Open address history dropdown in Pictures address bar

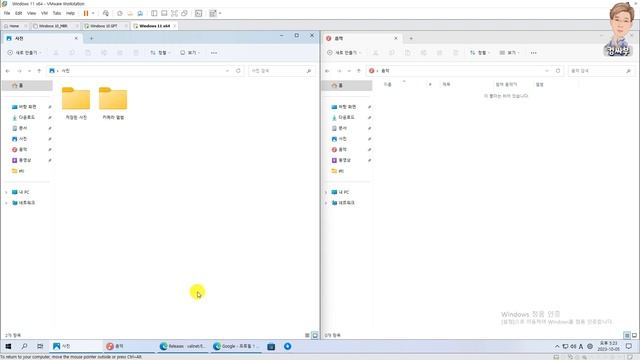(x=227, y=71)
